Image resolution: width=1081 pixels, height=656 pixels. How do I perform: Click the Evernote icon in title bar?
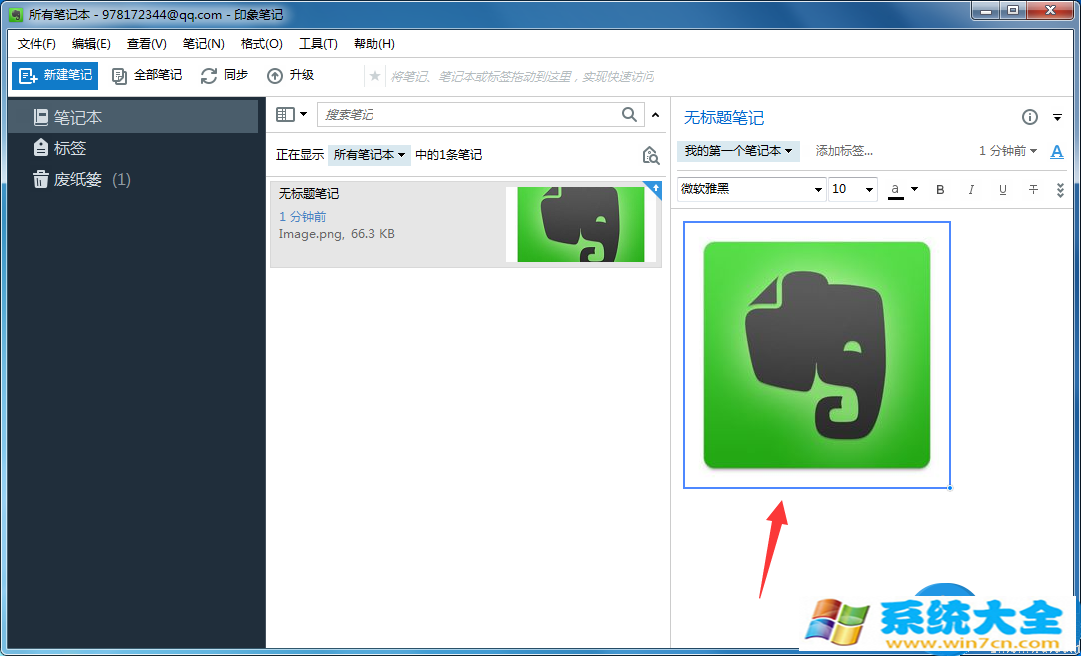[x=16, y=14]
